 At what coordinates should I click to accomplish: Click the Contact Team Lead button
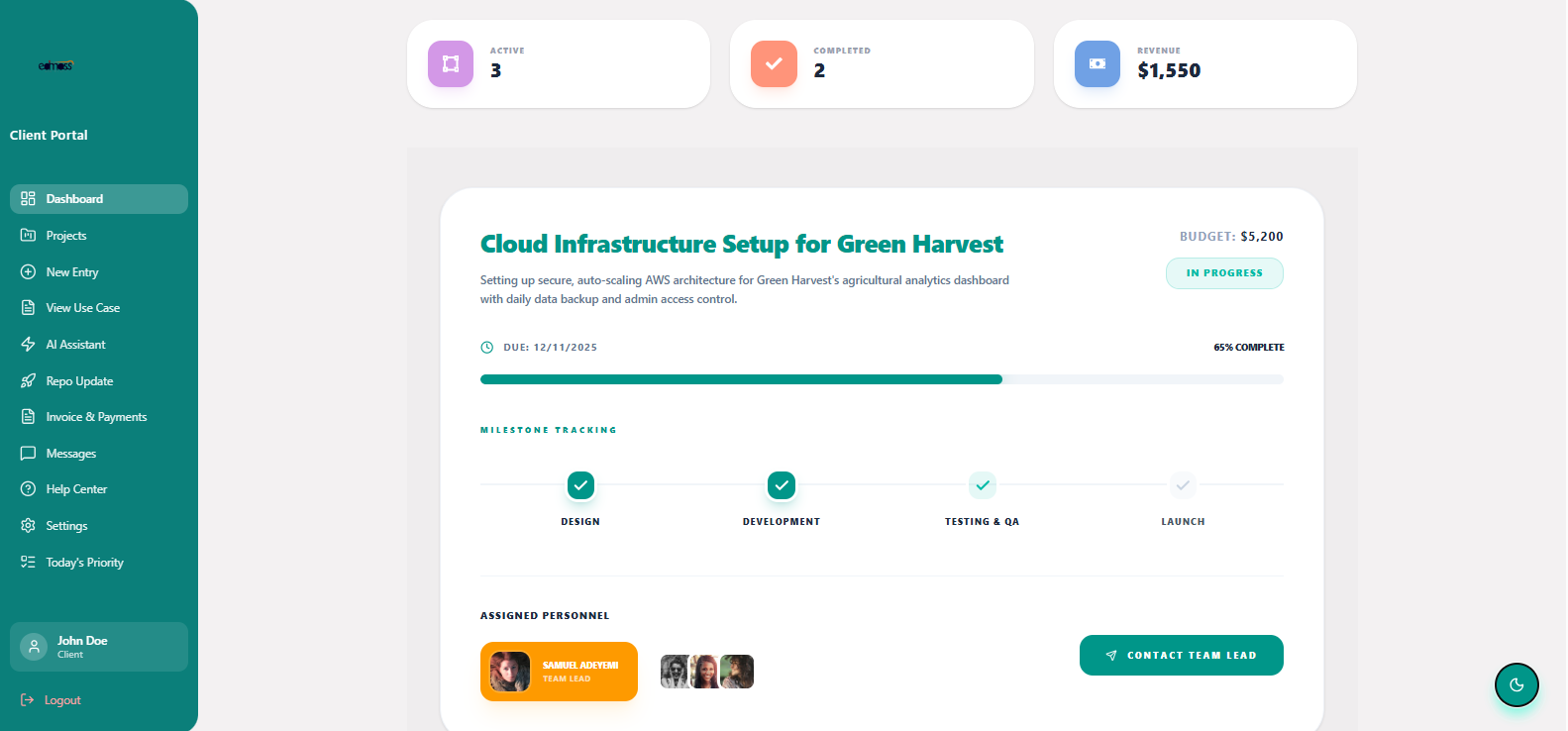point(1182,656)
